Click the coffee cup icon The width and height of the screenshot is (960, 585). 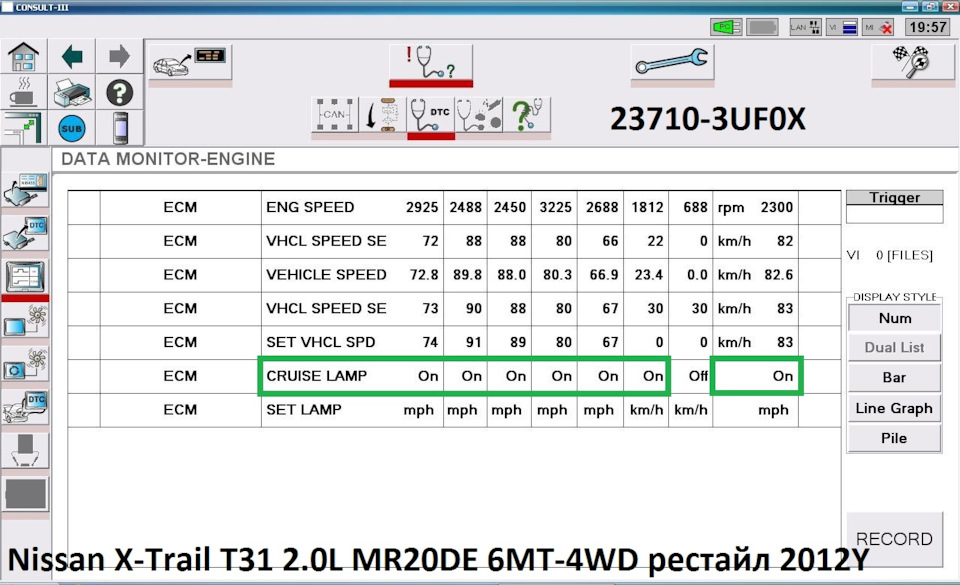(x=22, y=92)
